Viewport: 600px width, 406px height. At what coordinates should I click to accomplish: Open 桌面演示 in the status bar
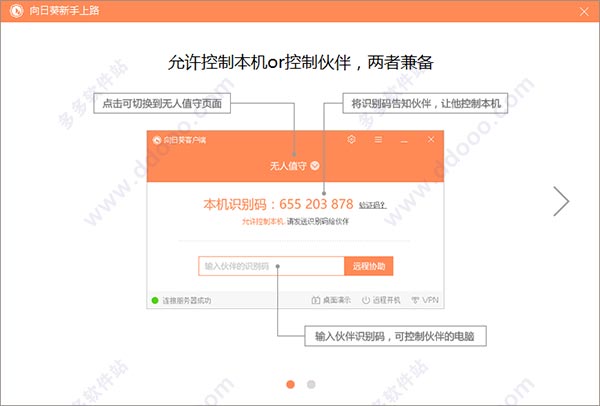tap(331, 300)
